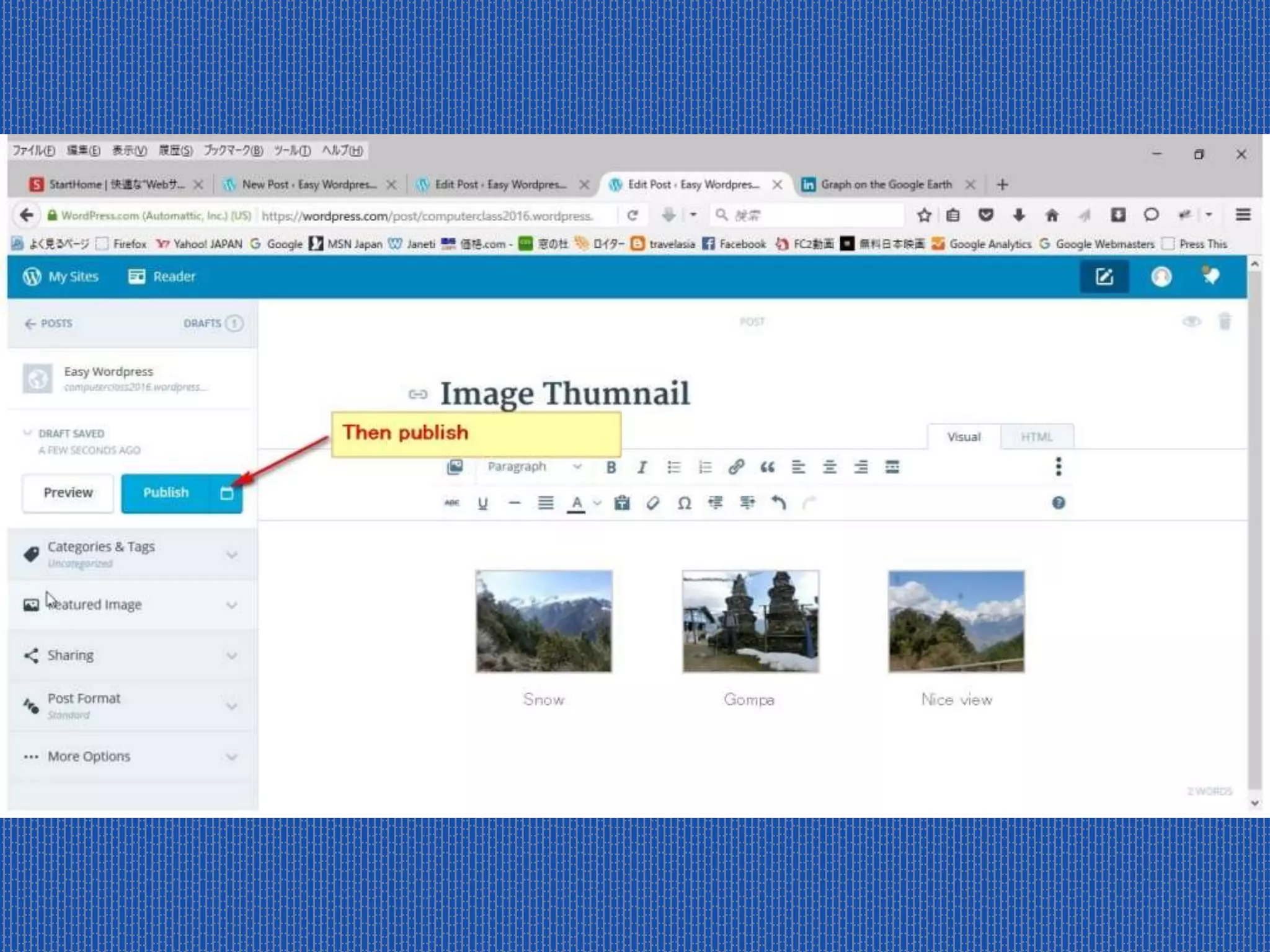Open the write new post pencil icon
Image resolution: width=1270 pixels, height=952 pixels.
[1104, 276]
